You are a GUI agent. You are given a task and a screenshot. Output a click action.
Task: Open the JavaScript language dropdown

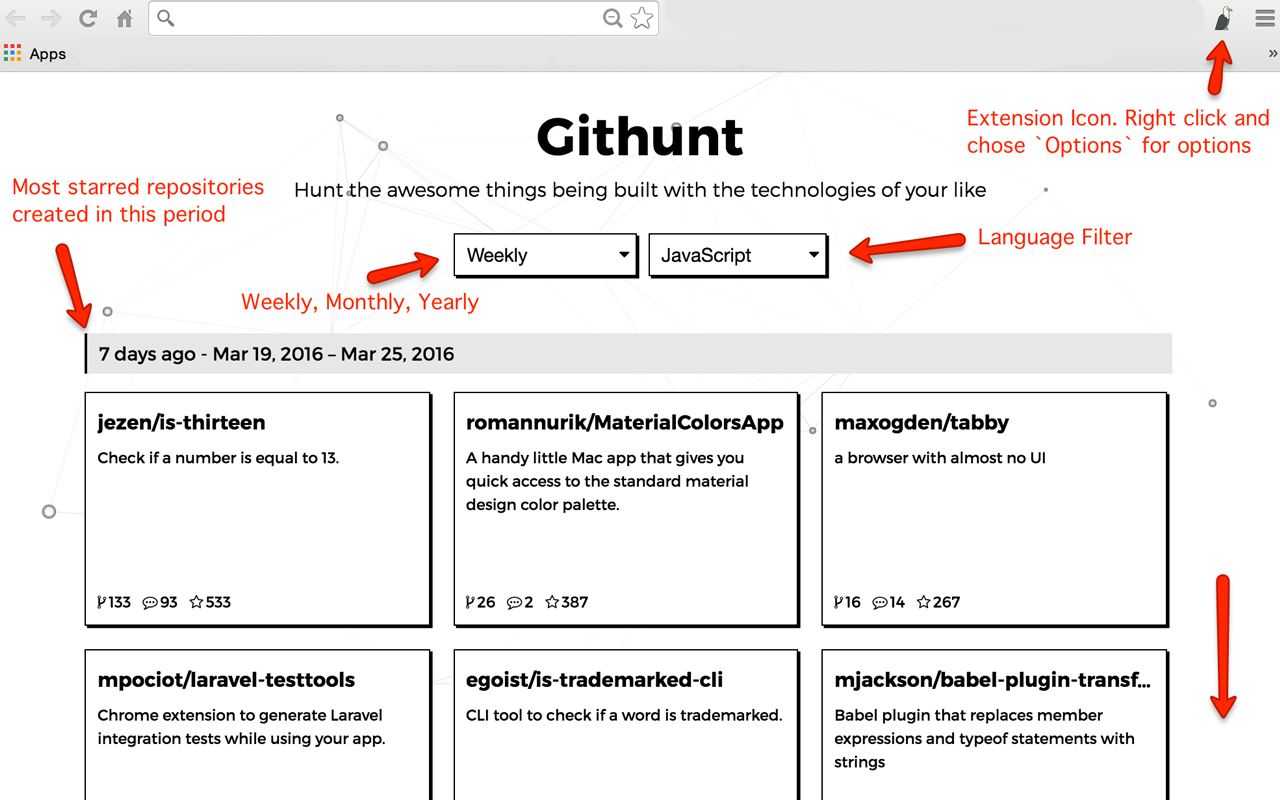click(738, 255)
